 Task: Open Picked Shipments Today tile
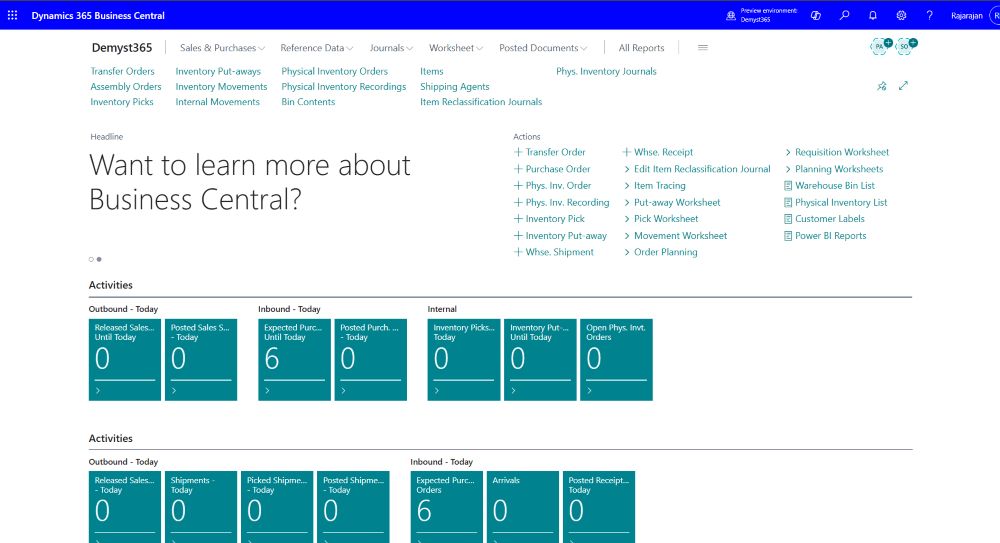coord(277,507)
